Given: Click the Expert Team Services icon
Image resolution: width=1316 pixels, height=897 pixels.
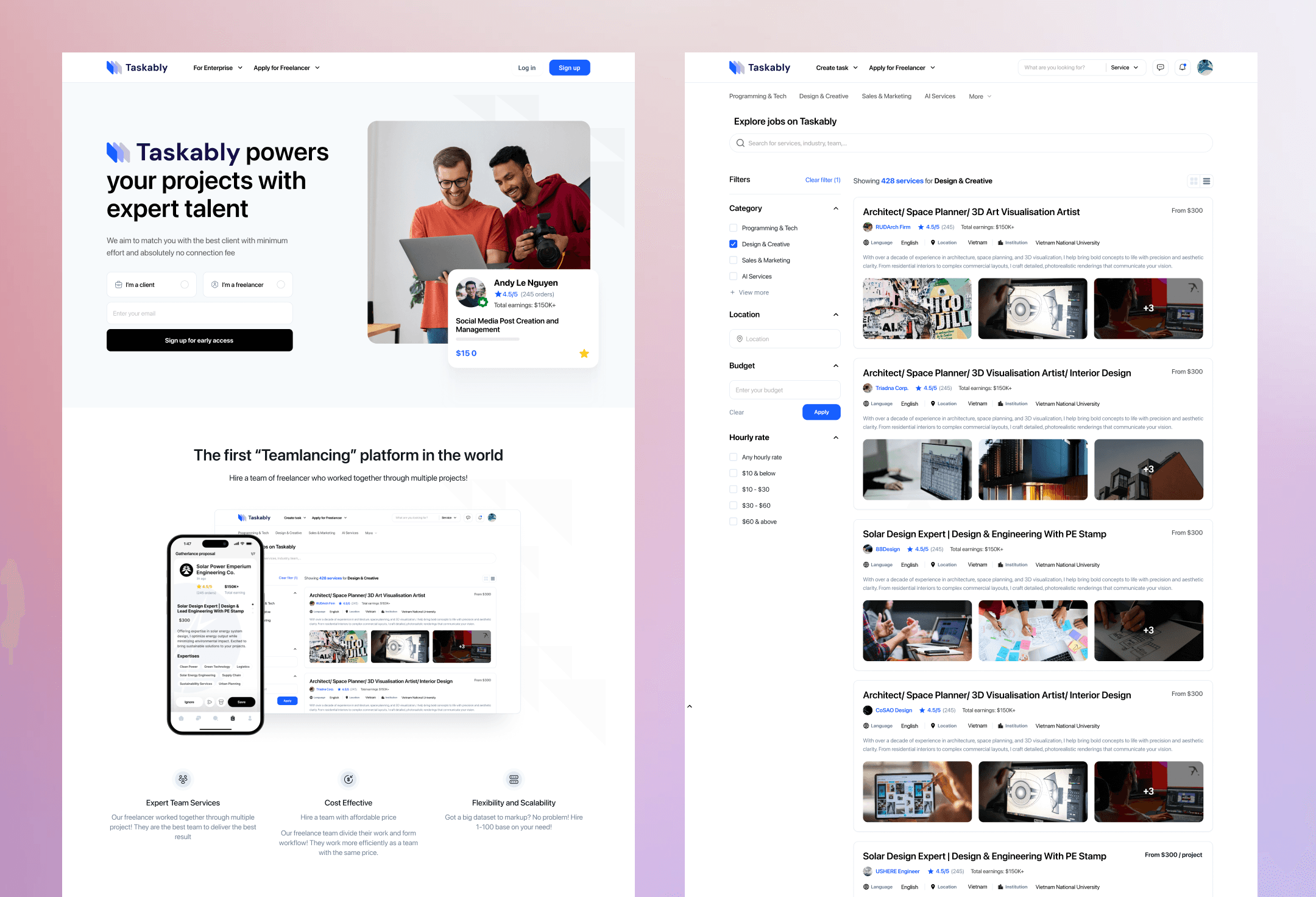Looking at the screenshot, I should coord(183,779).
